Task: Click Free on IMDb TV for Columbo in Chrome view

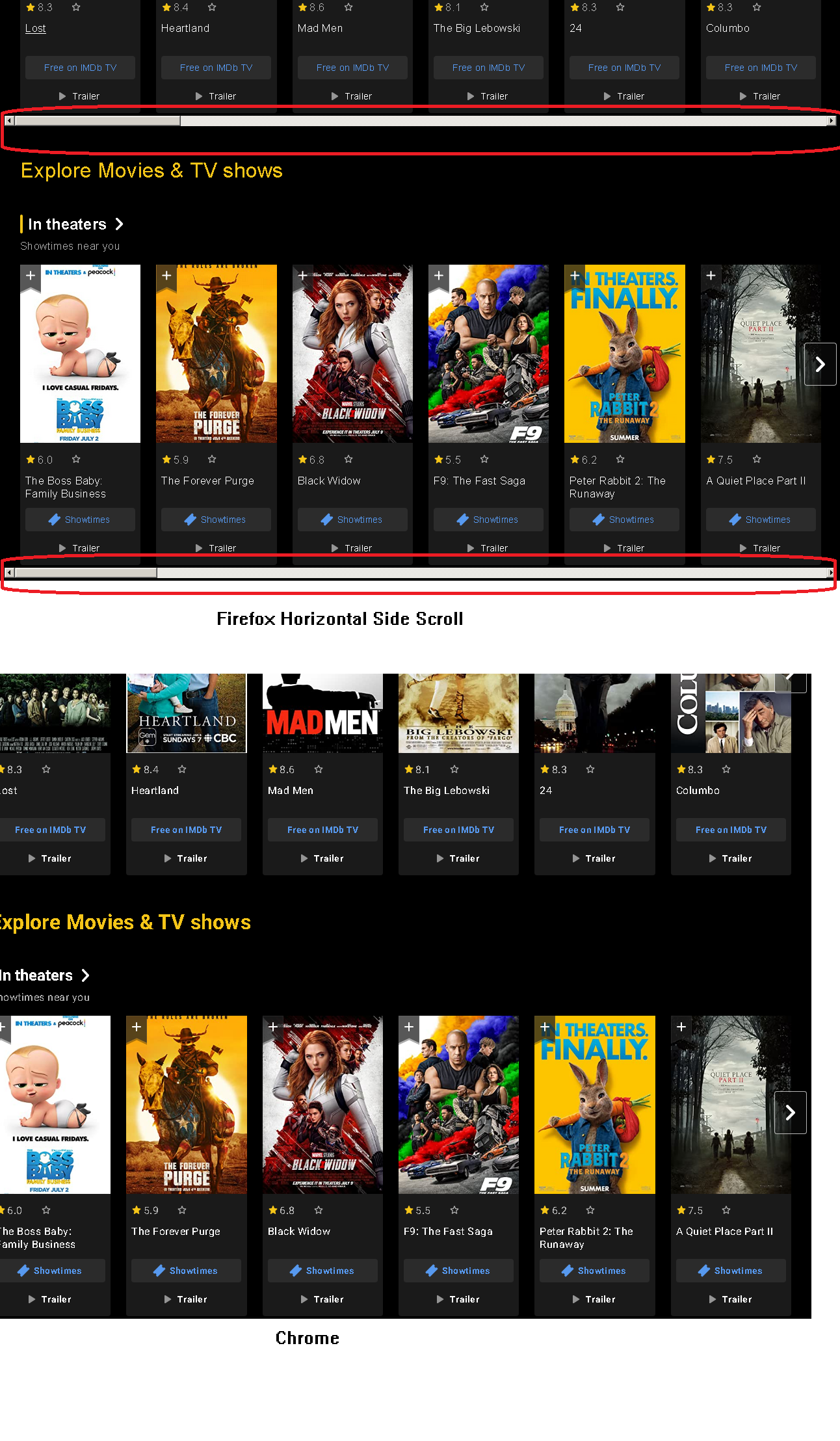Action: [731, 830]
